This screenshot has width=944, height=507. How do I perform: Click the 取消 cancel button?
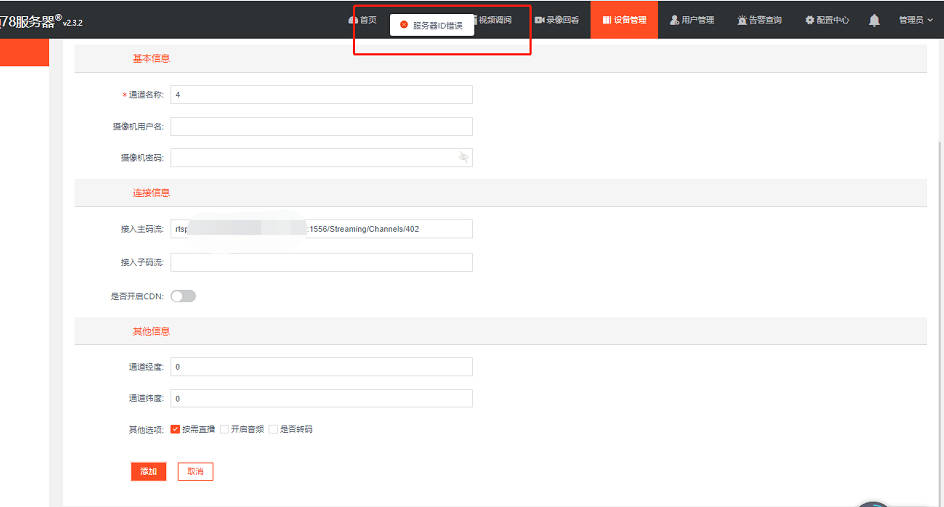pos(196,471)
